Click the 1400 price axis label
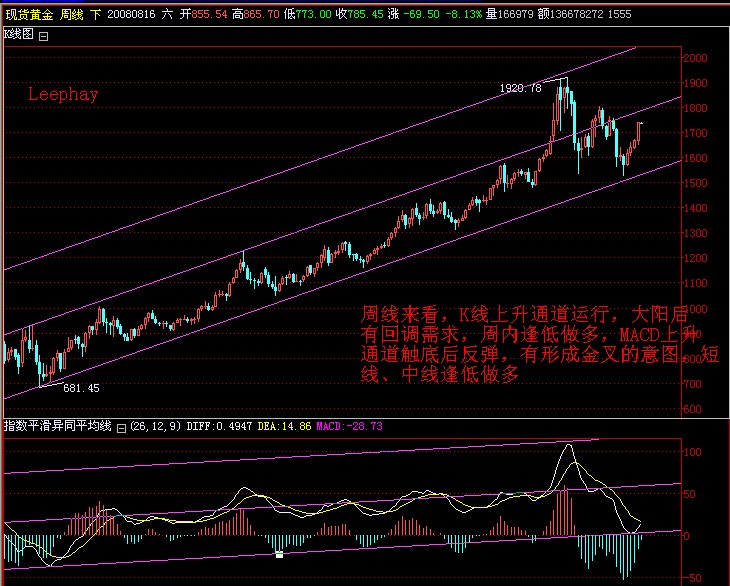 coord(695,208)
